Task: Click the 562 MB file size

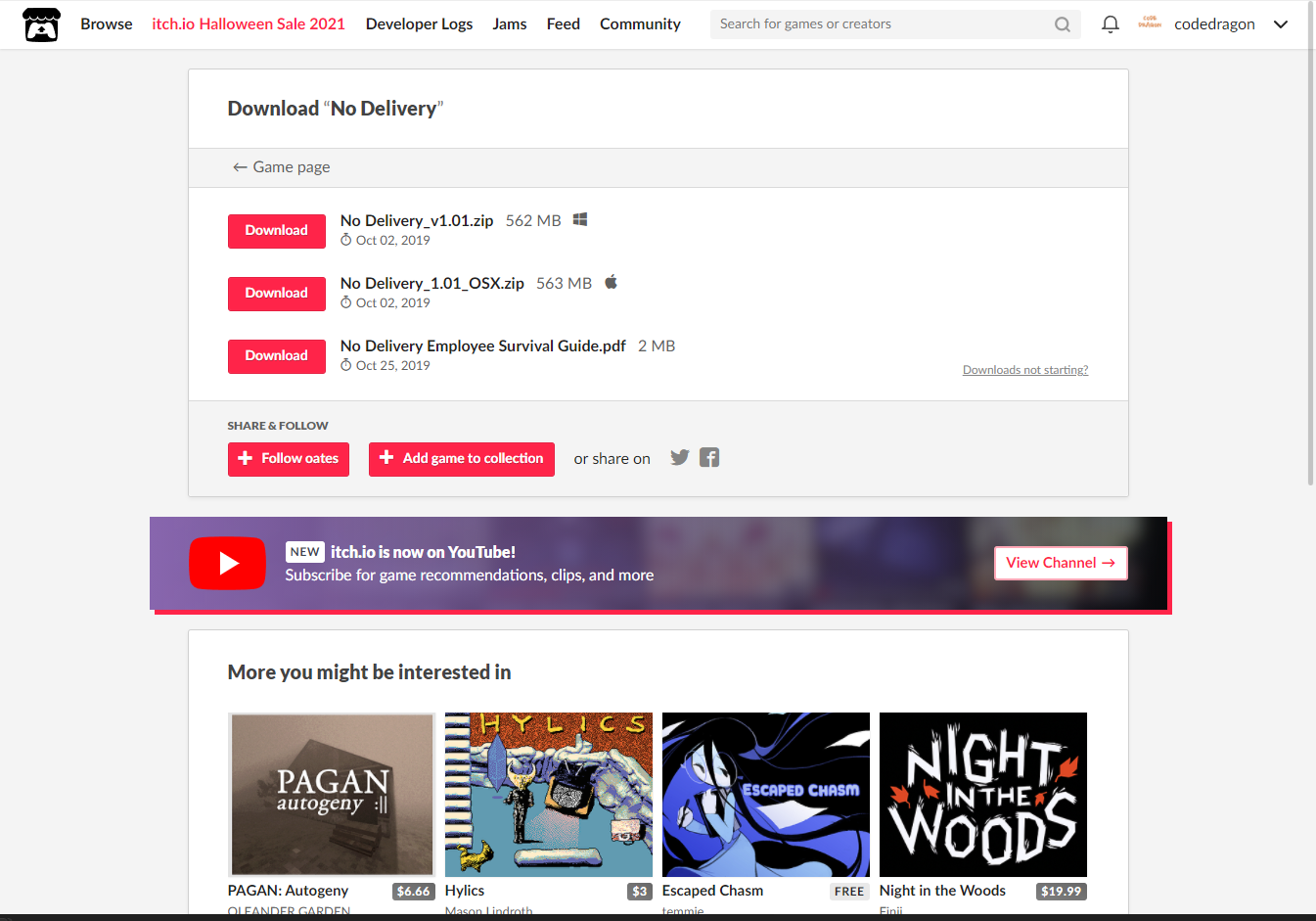Action: tap(533, 221)
